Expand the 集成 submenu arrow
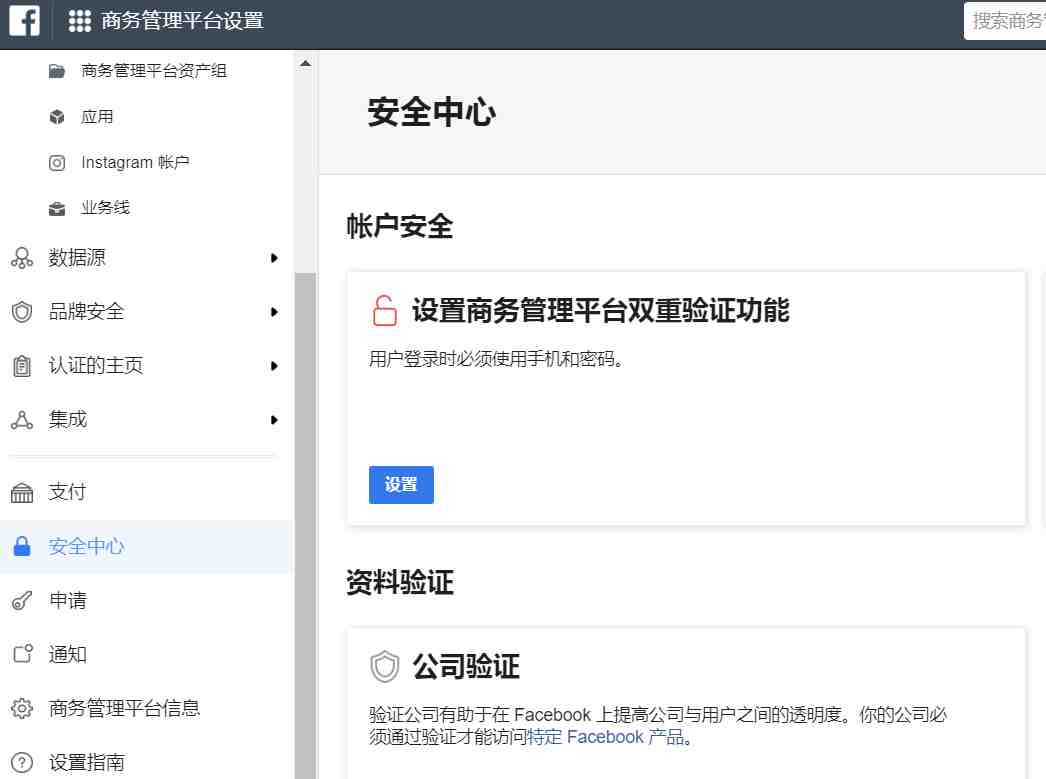The height and width of the screenshot is (779, 1046). (x=274, y=420)
